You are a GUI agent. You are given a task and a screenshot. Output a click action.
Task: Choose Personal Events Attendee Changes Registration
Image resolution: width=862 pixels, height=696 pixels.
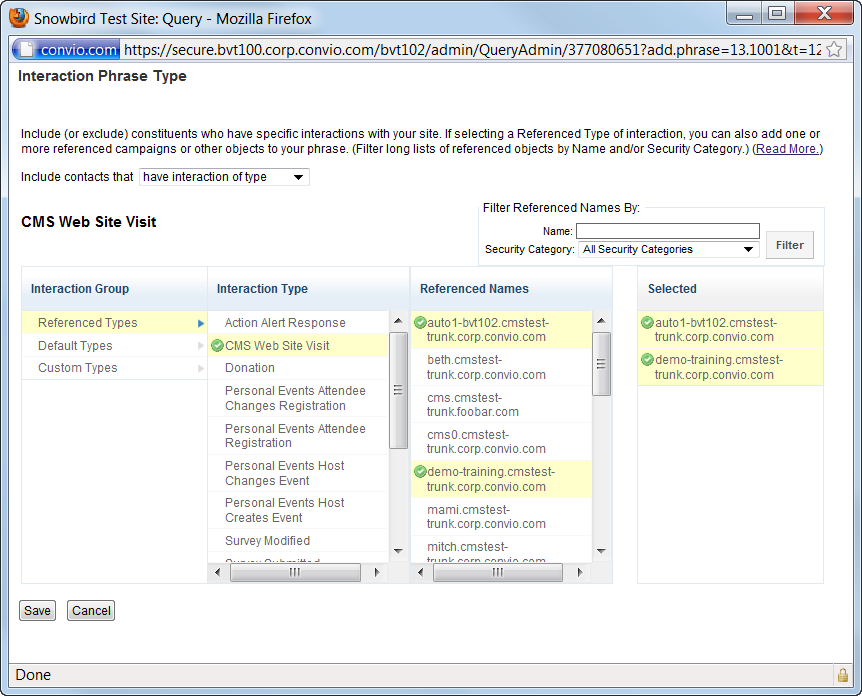coord(298,398)
